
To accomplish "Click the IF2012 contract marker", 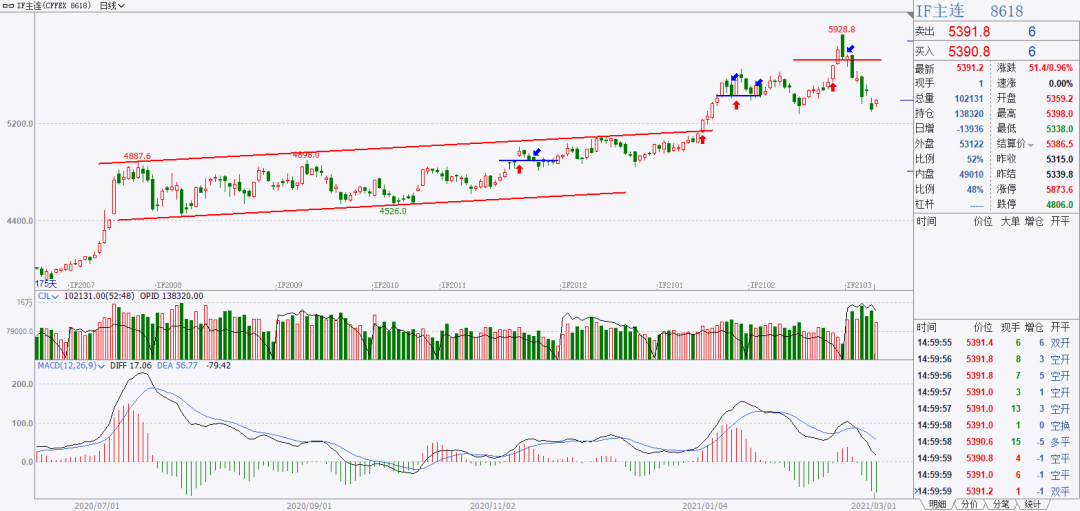I will pos(574,284).
